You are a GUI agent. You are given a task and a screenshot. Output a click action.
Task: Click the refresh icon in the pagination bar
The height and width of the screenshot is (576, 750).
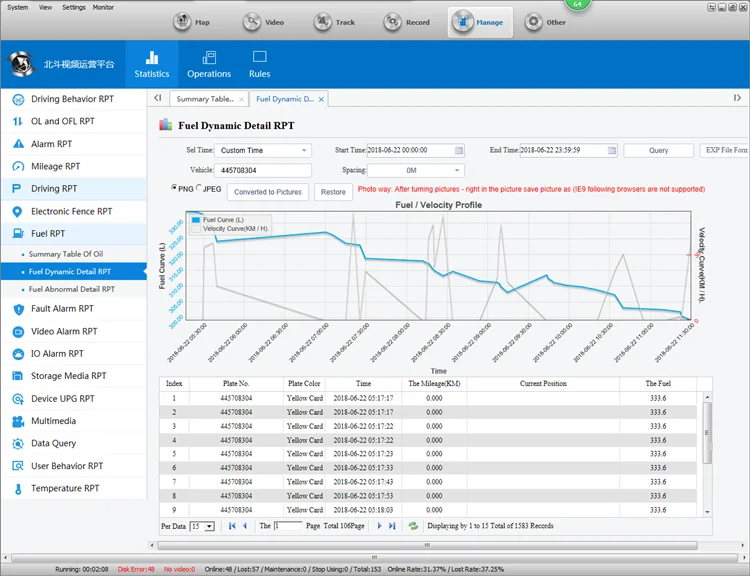point(413,525)
